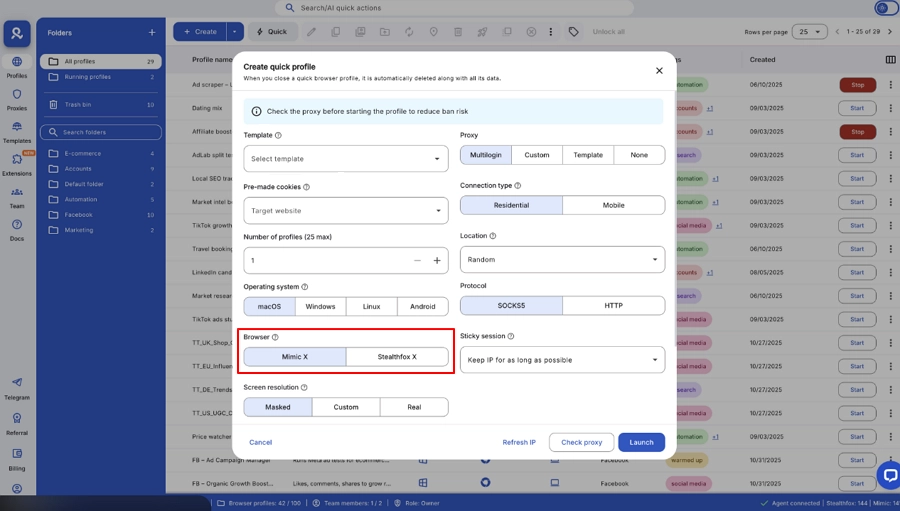The height and width of the screenshot is (511, 900).
Task: Select the HTTP protocol tab
Action: (613, 306)
